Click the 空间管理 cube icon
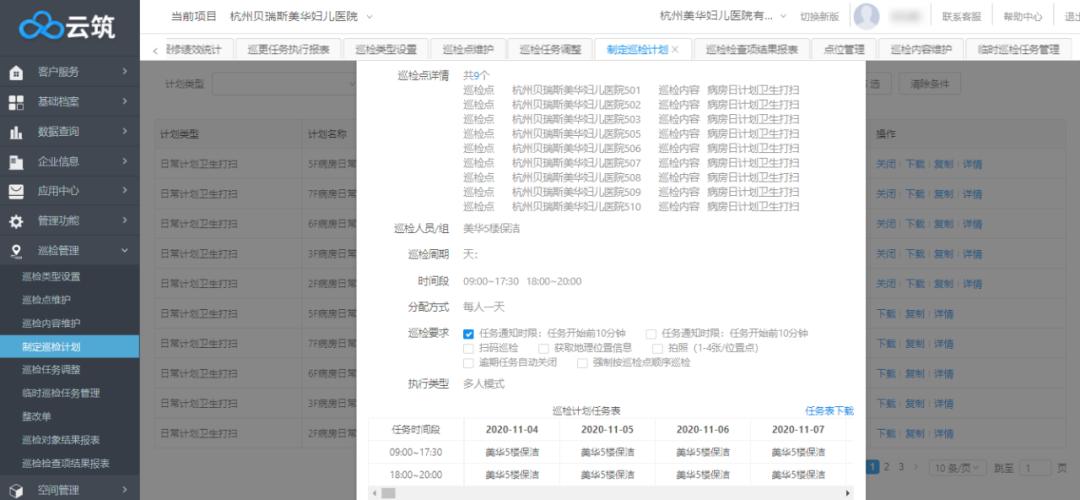The image size is (1080, 500). click(16, 490)
